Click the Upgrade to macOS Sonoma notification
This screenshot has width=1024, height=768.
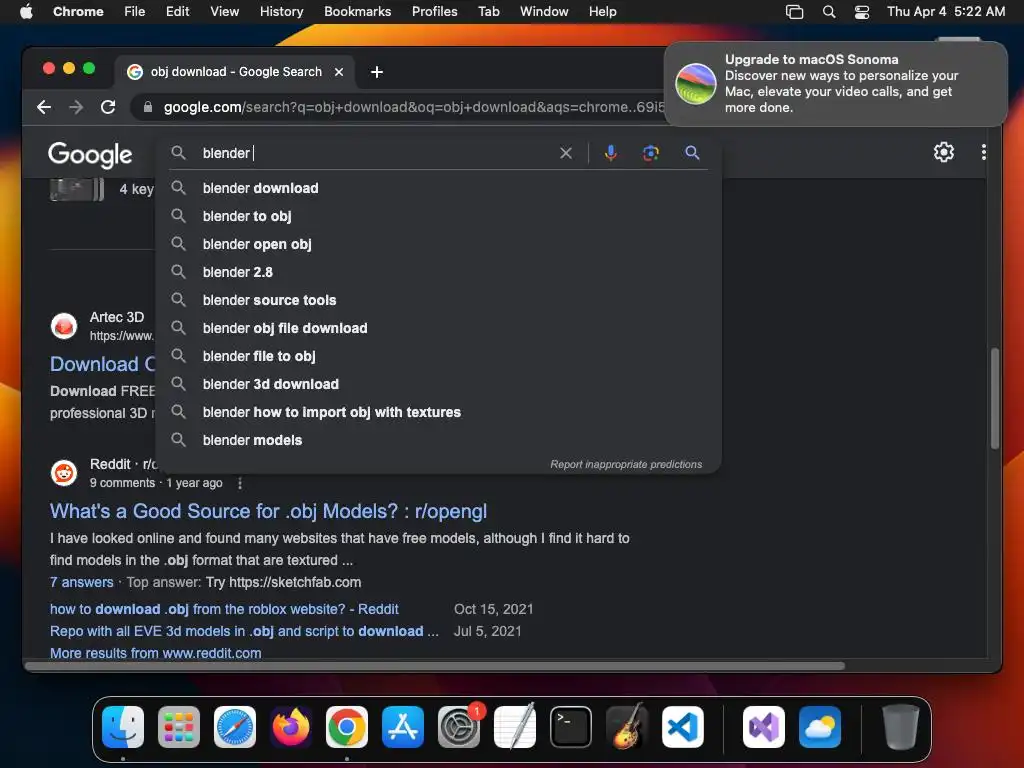click(x=835, y=84)
